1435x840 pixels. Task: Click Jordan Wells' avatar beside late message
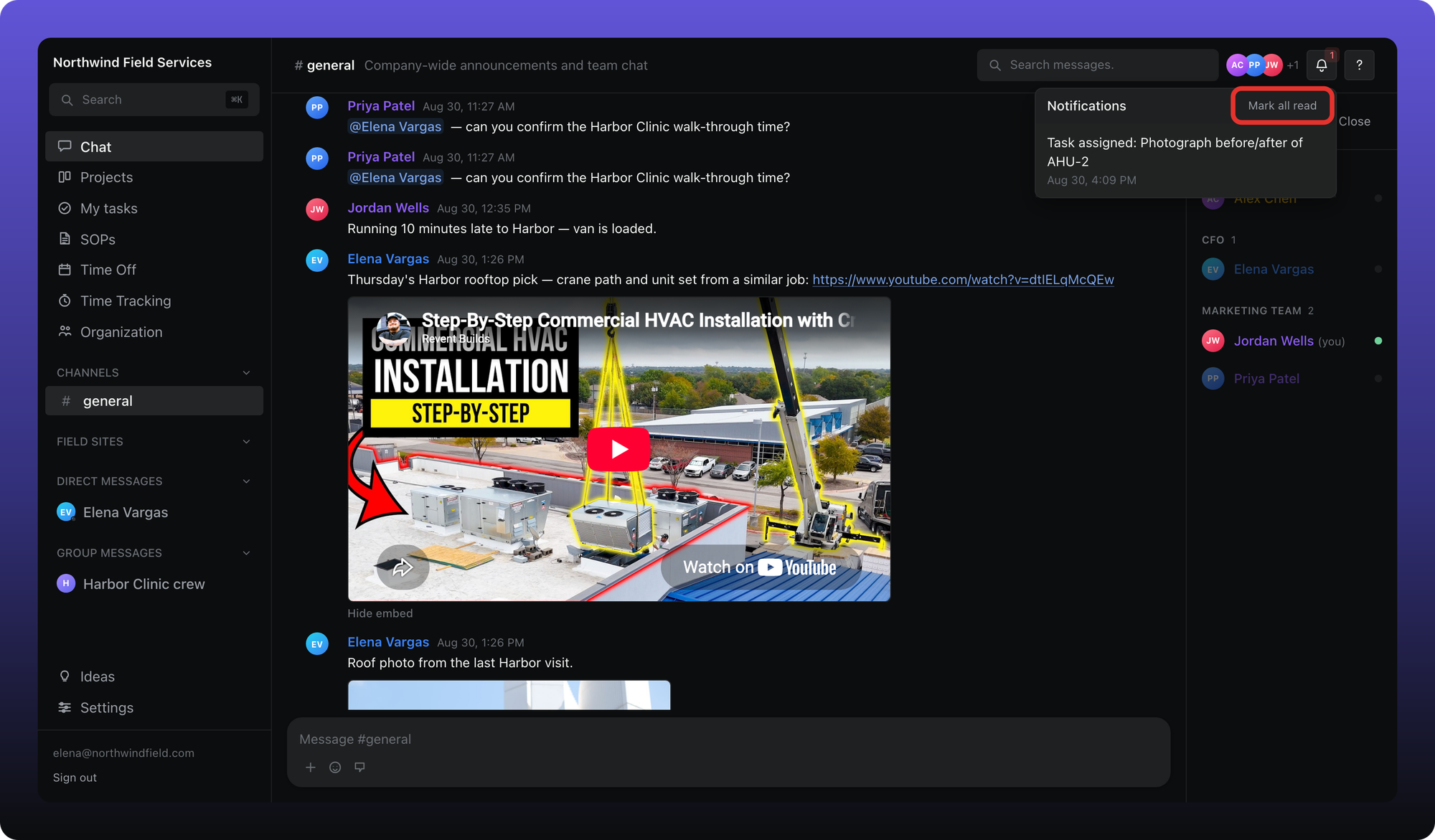[317, 209]
